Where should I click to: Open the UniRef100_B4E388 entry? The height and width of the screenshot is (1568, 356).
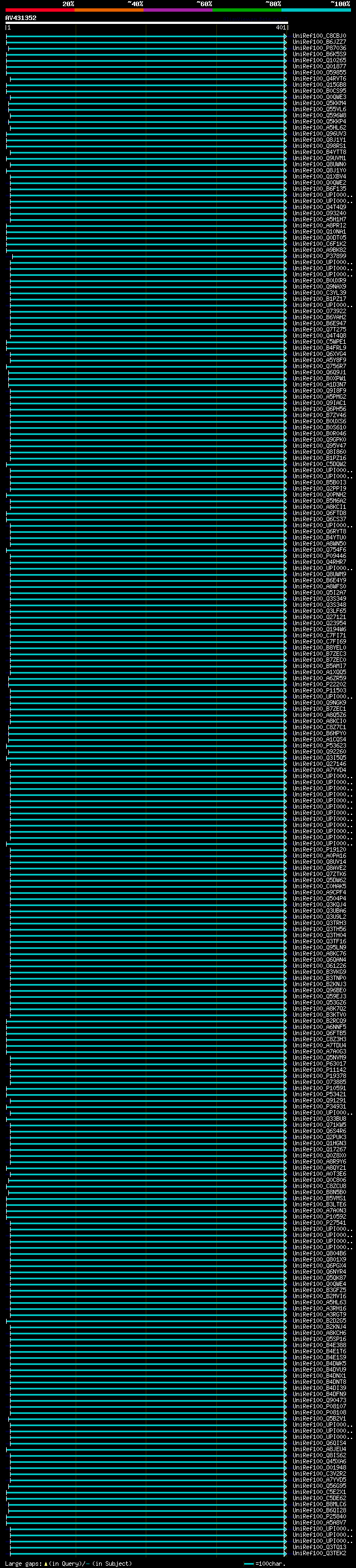click(x=319, y=1345)
